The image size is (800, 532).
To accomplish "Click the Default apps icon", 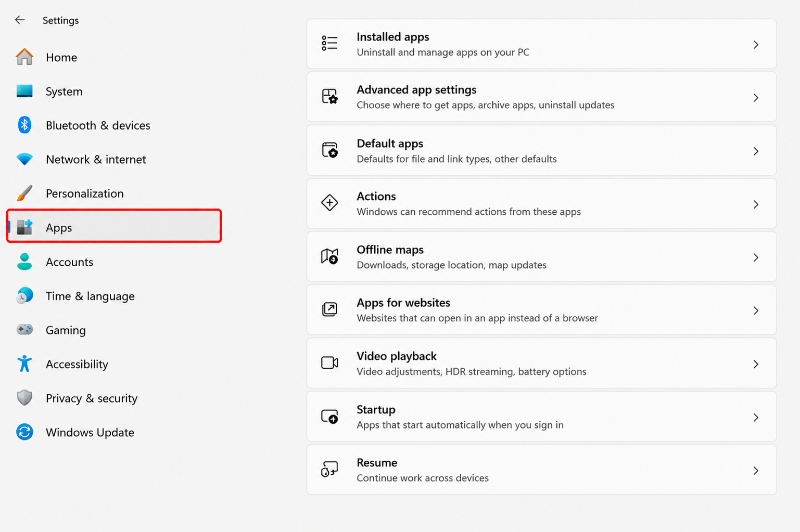I will pos(330,150).
